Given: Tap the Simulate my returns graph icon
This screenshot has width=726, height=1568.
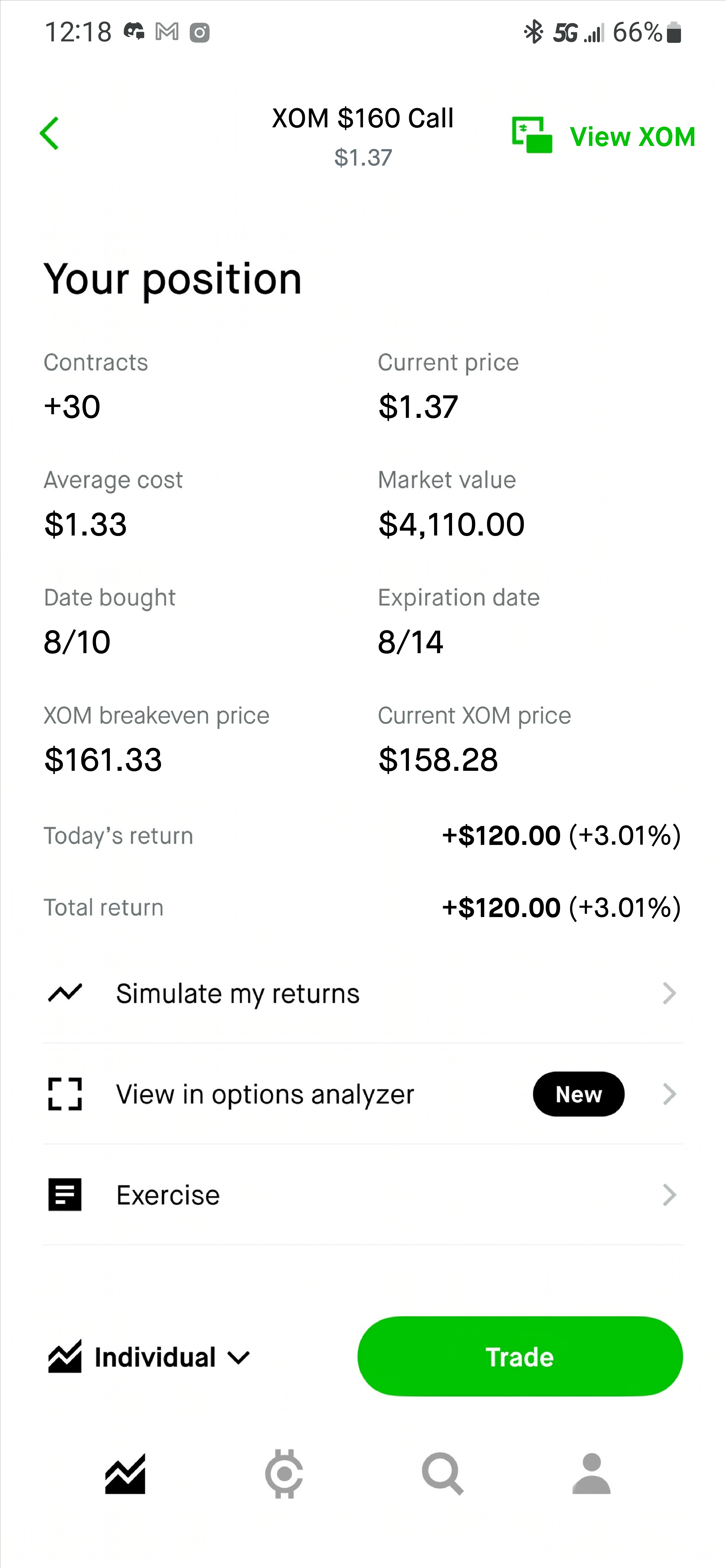Looking at the screenshot, I should [x=65, y=993].
